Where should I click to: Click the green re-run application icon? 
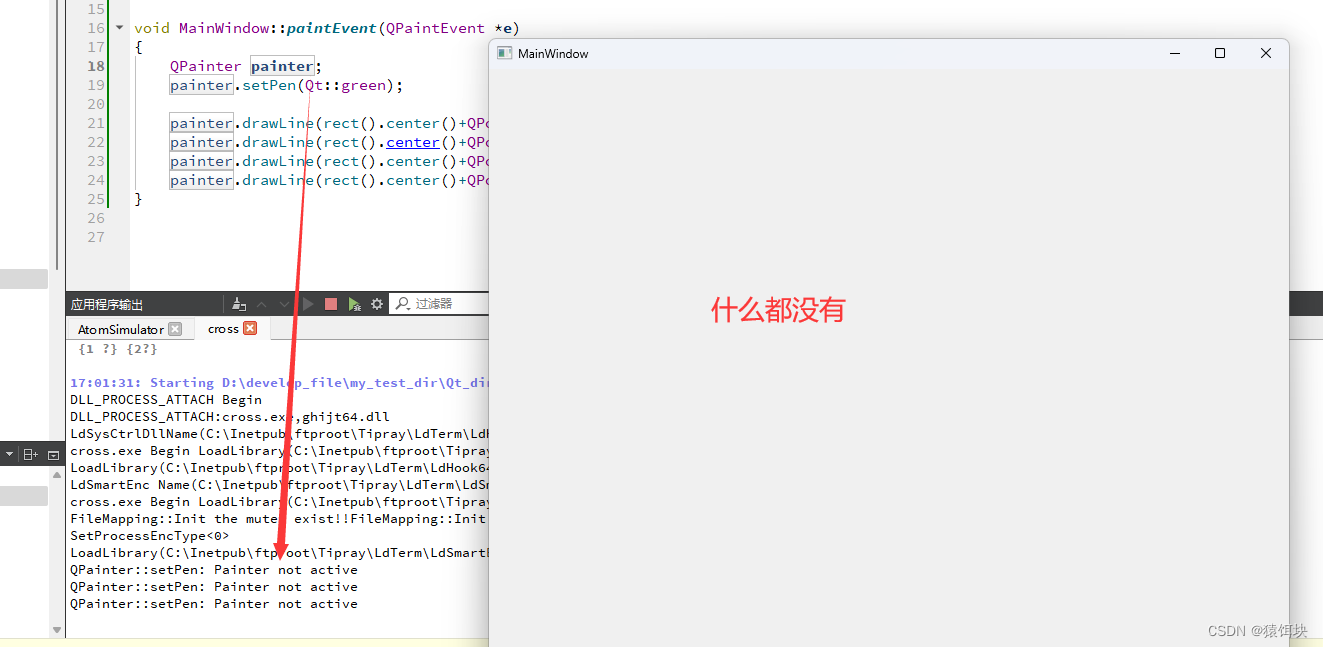coord(353,302)
